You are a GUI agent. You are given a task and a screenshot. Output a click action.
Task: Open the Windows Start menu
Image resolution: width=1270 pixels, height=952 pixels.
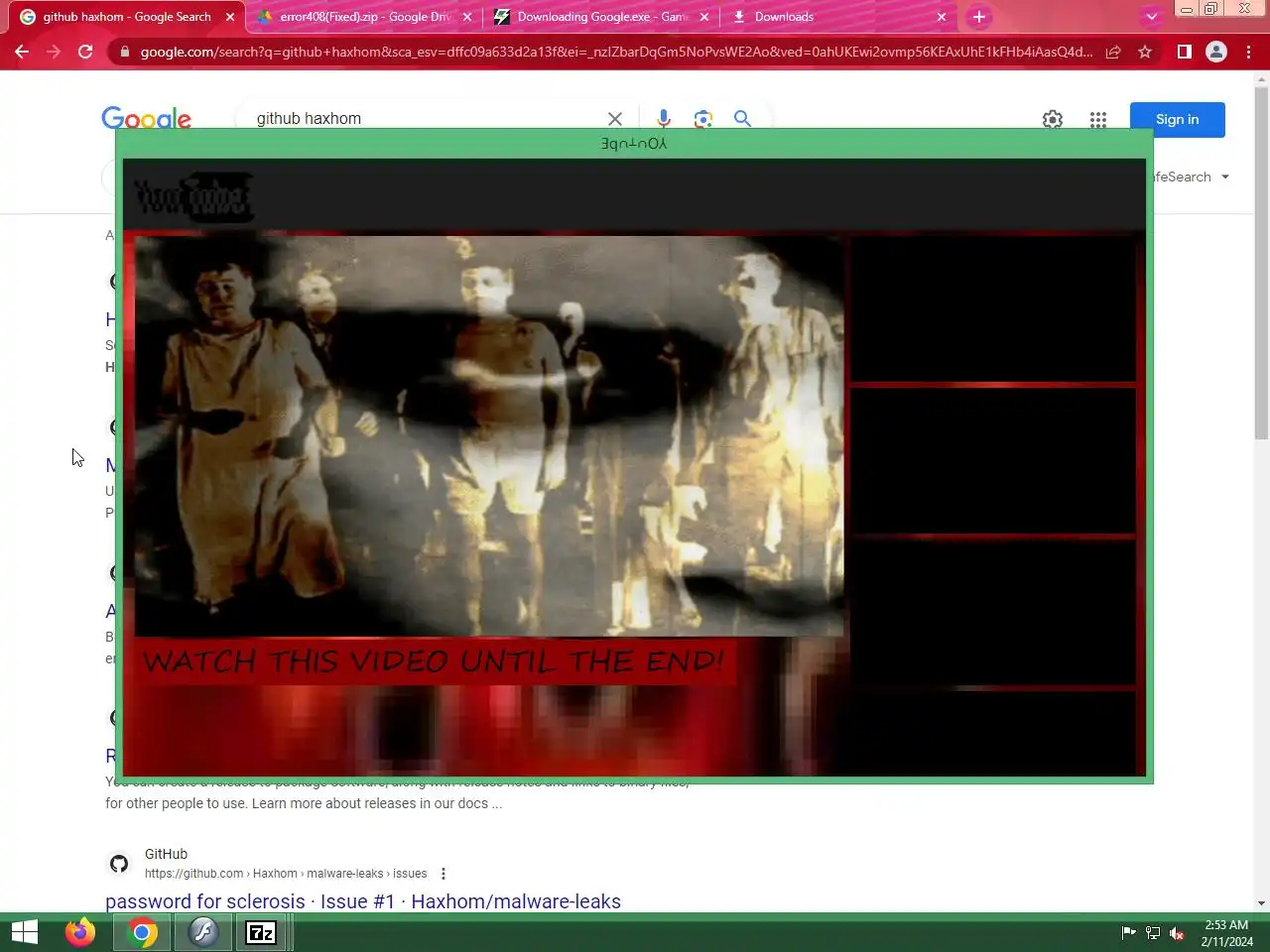[25, 932]
